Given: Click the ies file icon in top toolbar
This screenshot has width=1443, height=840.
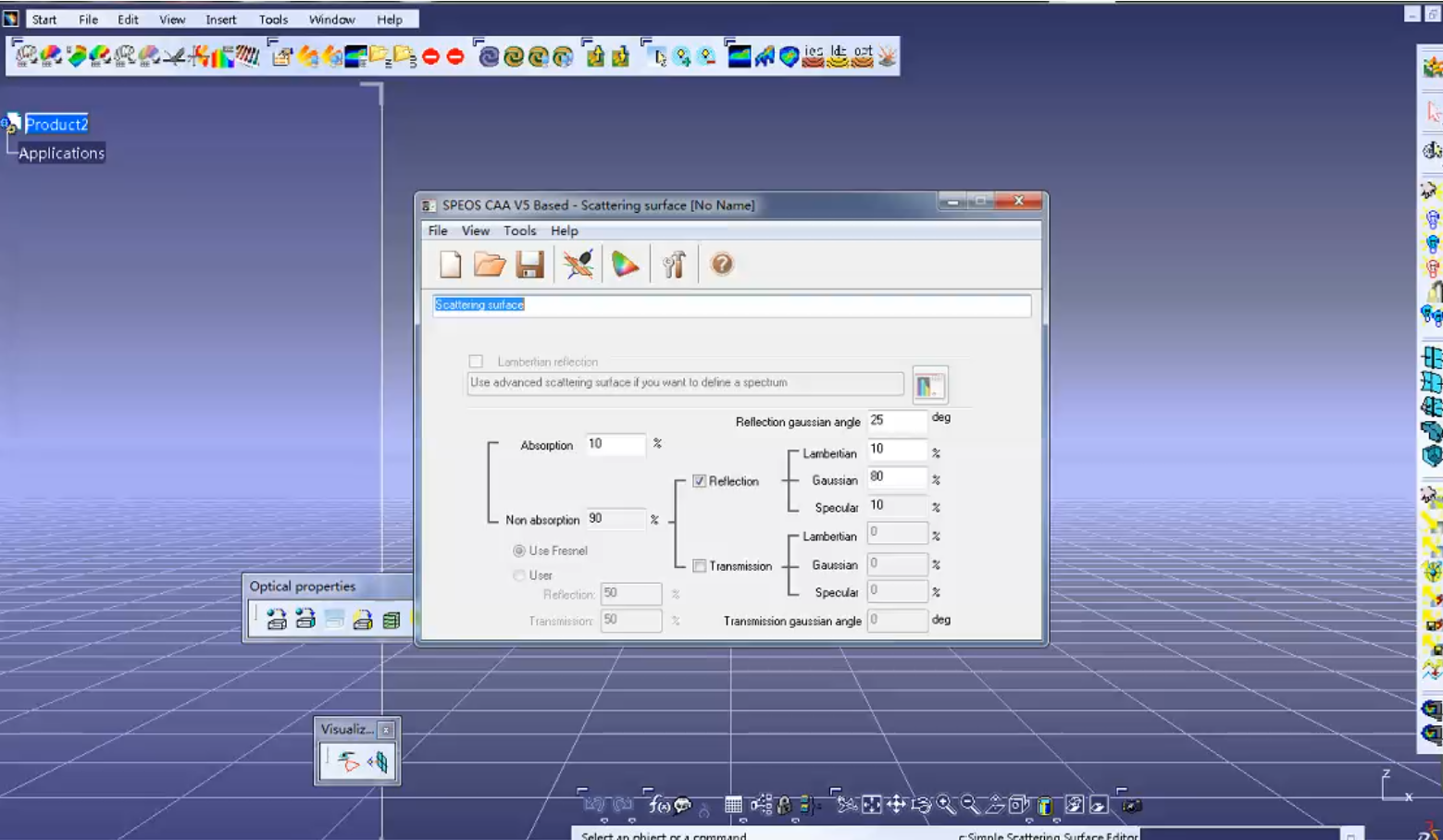Looking at the screenshot, I should (814, 56).
